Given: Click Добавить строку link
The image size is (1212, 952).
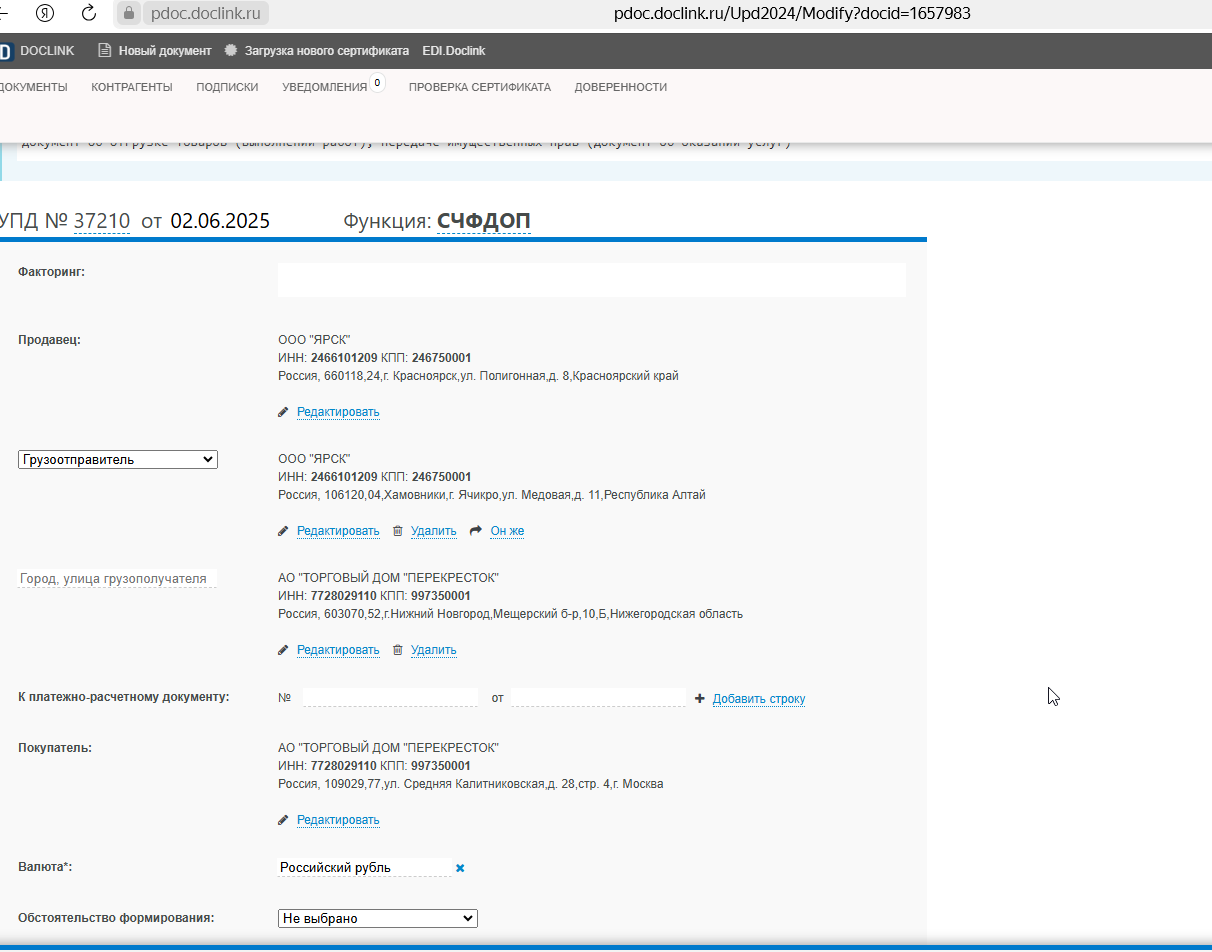Looking at the screenshot, I should [759, 699].
